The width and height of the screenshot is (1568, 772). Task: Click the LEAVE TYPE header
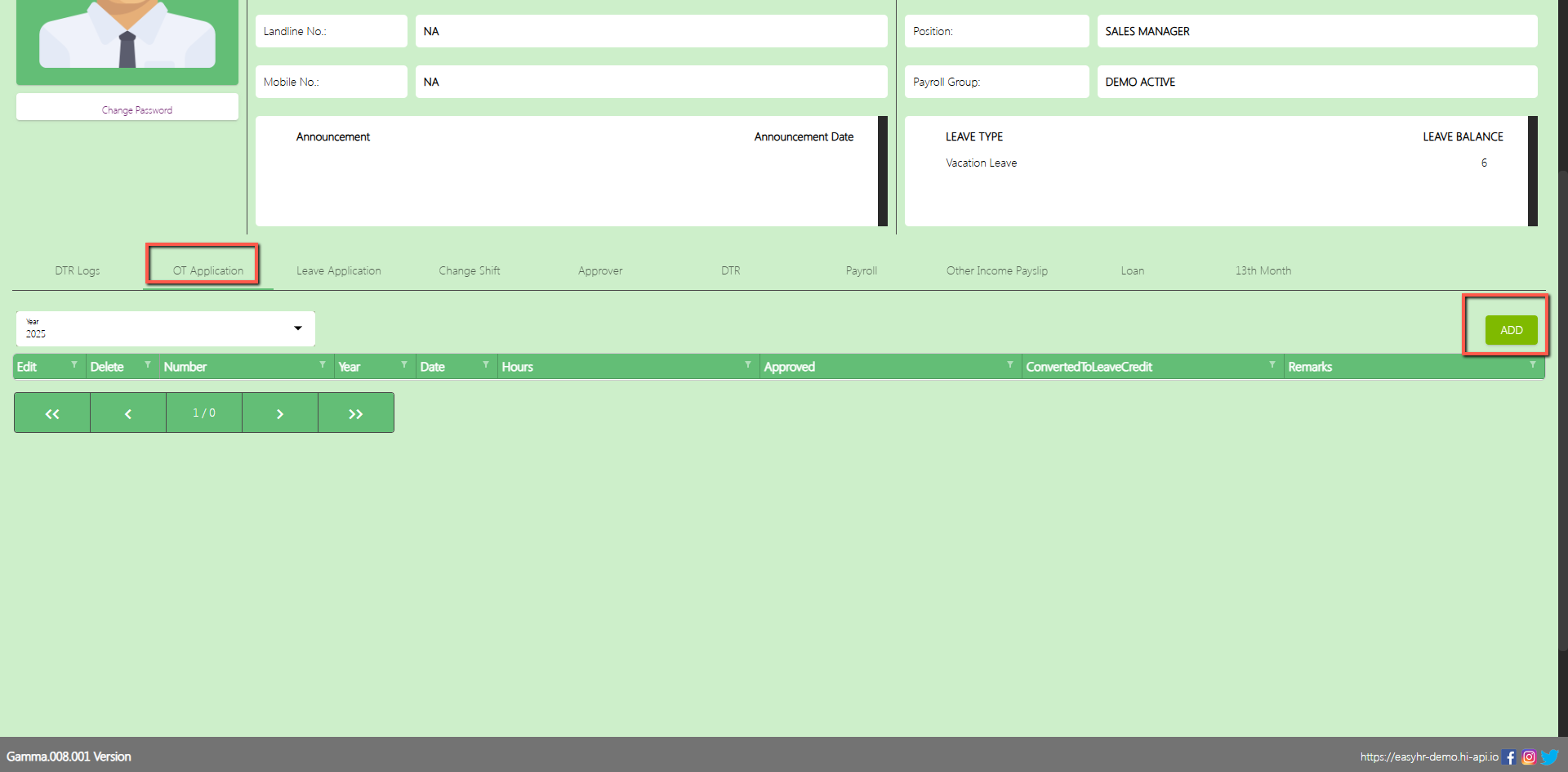(x=974, y=136)
